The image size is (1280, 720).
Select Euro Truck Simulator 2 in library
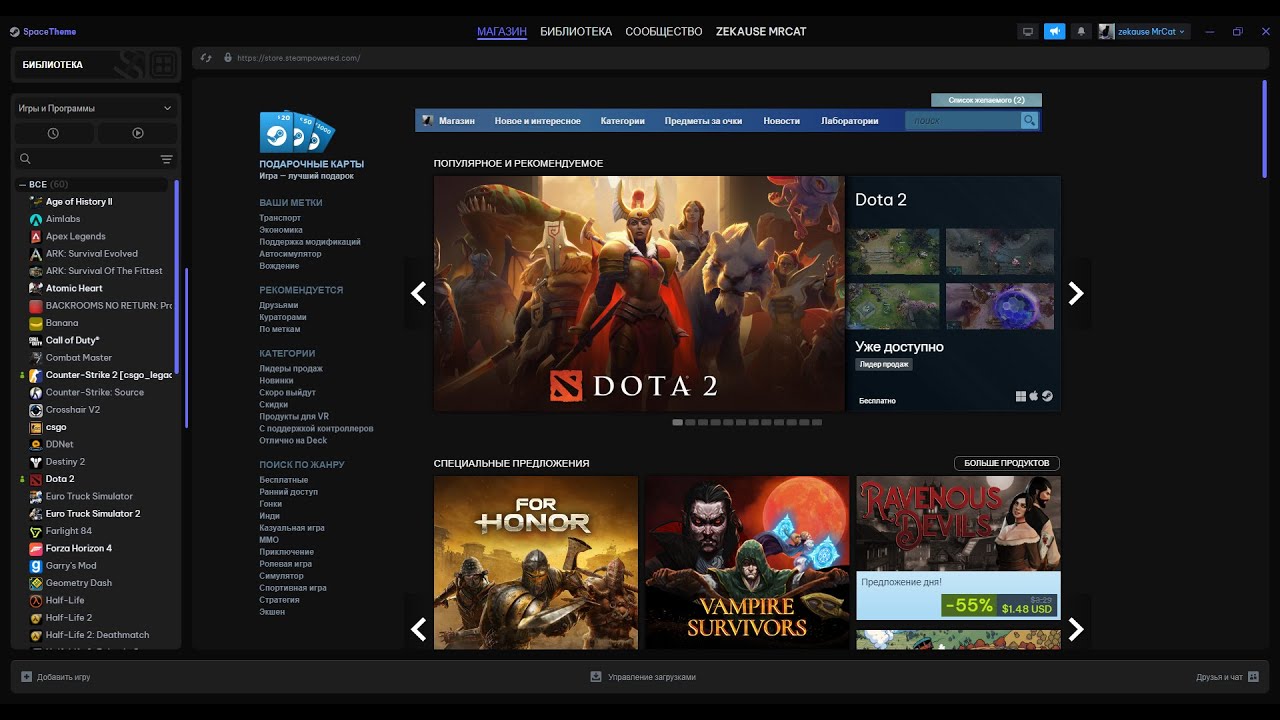(x=93, y=514)
